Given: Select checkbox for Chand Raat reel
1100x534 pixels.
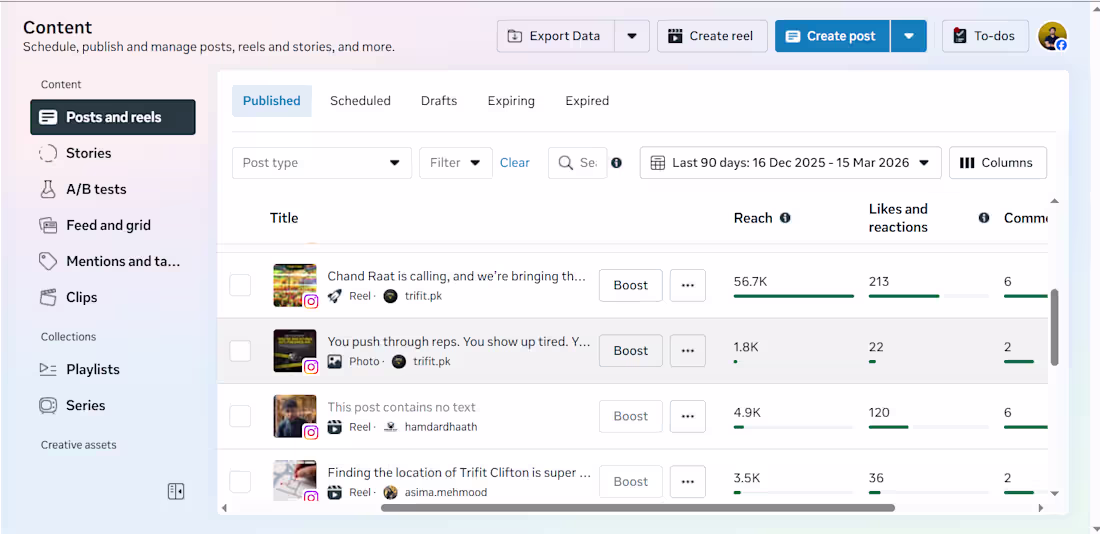Looking at the screenshot, I should click(x=240, y=286).
